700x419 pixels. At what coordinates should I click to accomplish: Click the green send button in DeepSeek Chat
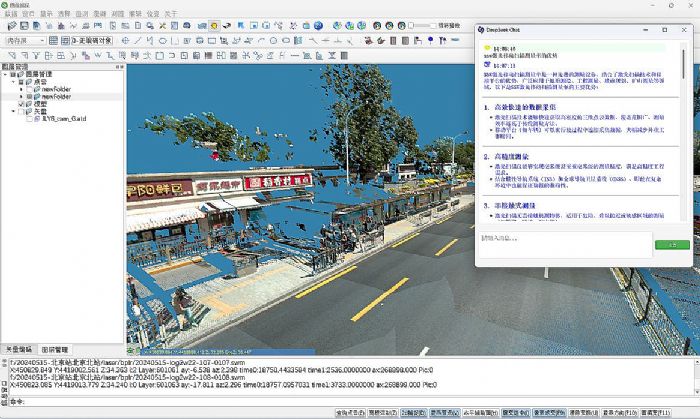pyautogui.click(x=673, y=244)
